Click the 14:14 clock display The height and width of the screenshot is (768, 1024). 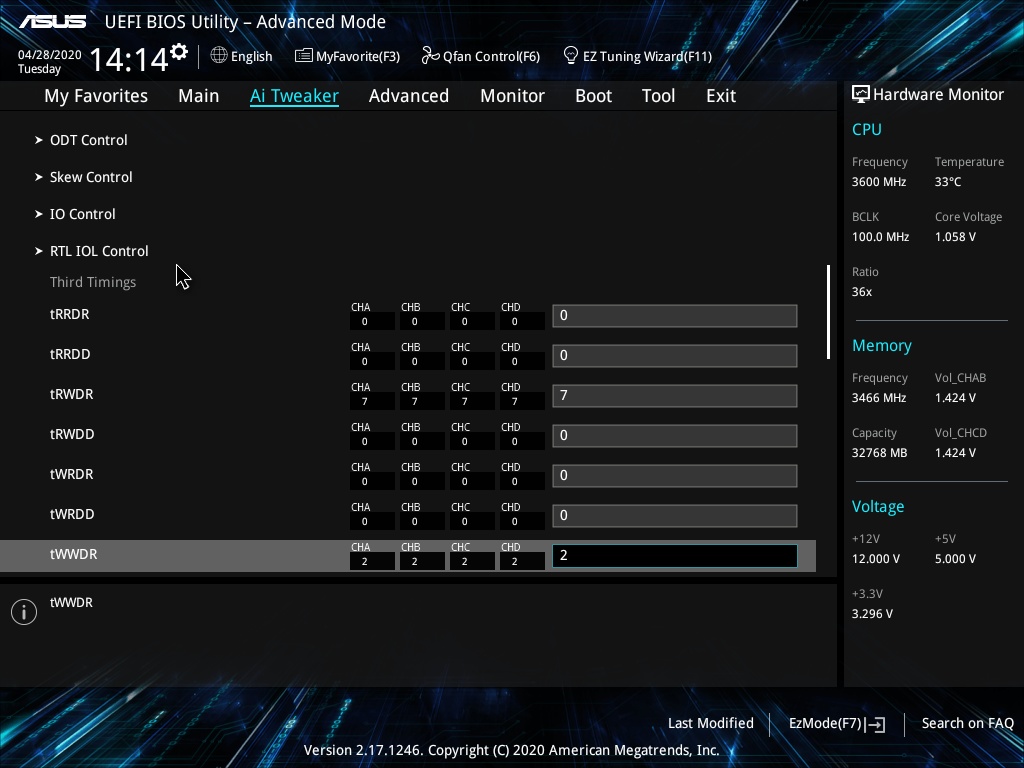129,60
